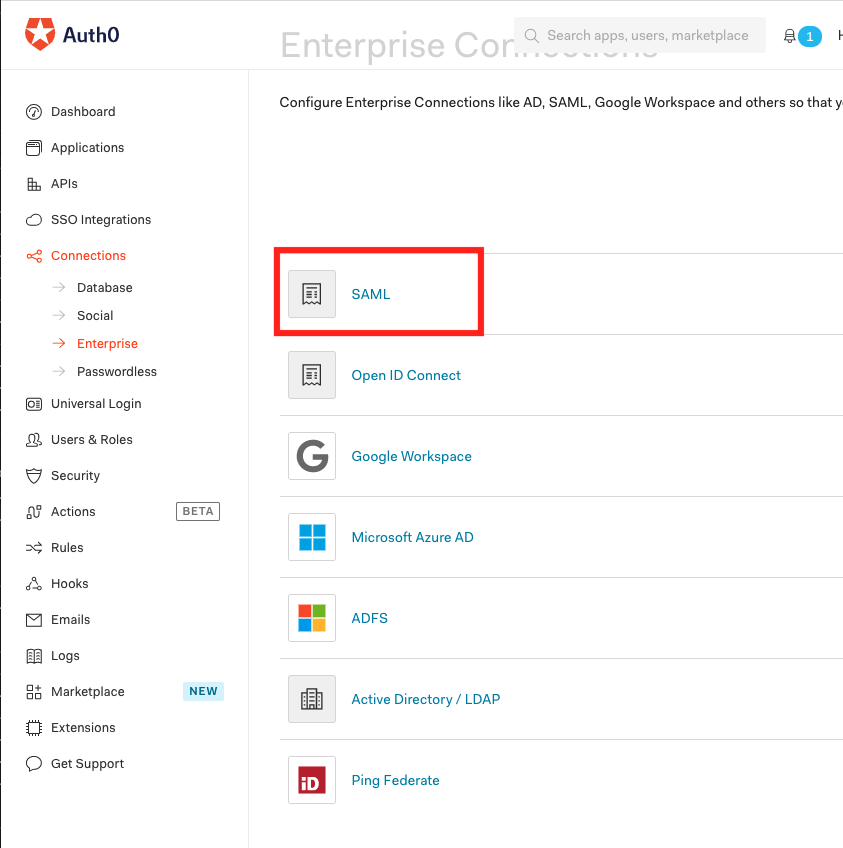Screen dimensions: 843x848
Task: Open the Marketplace section
Action: [x=88, y=692]
